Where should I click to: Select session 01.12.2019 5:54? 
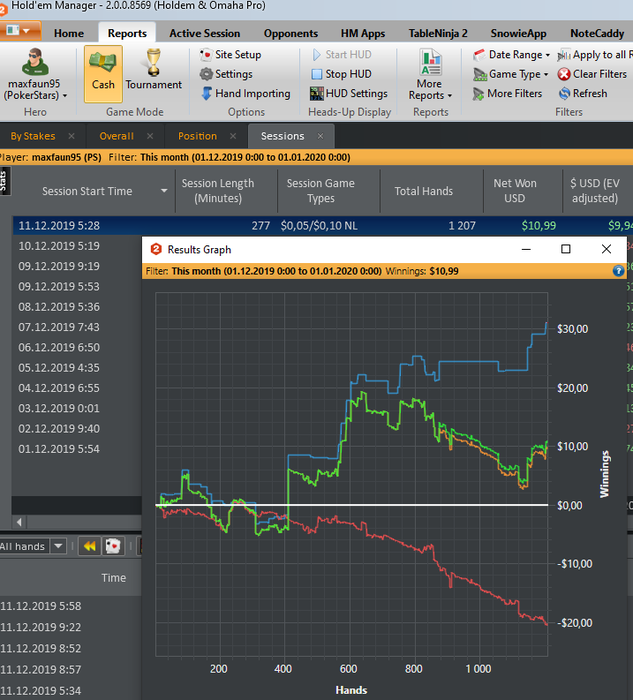pyautogui.click(x=59, y=449)
